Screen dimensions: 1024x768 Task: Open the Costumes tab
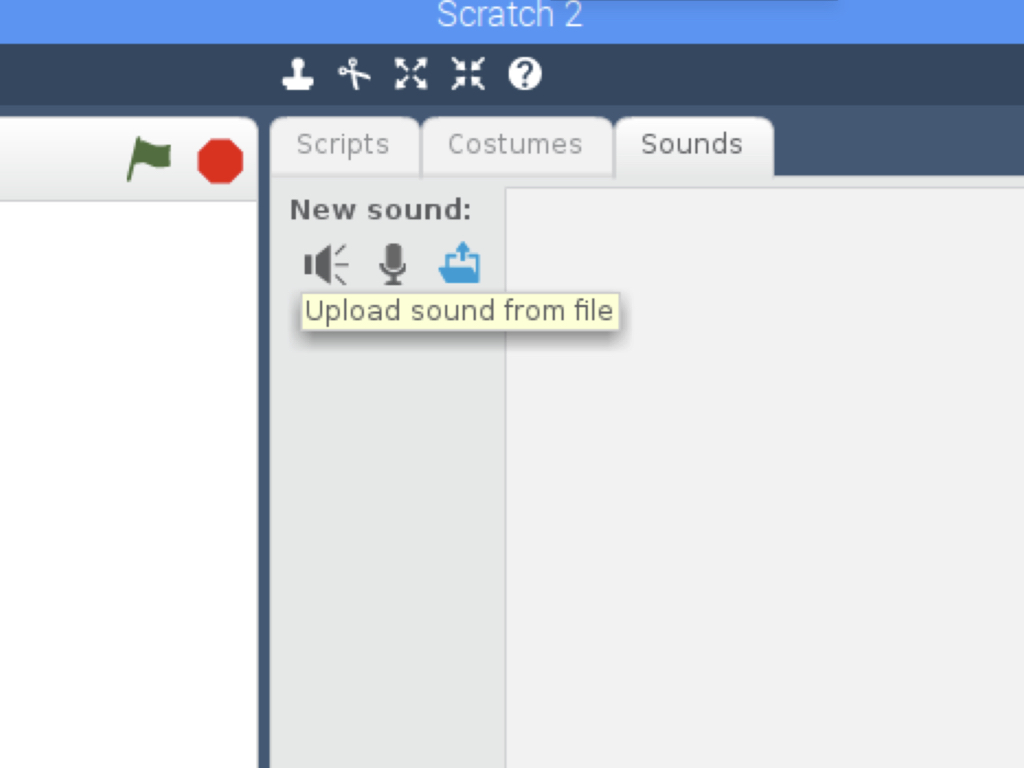click(516, 145)
